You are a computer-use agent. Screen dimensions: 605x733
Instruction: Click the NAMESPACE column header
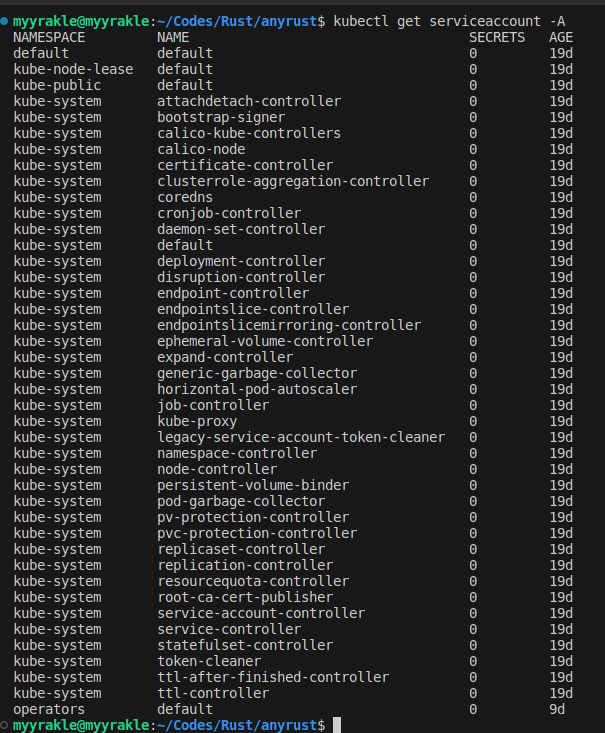click(49, 37)
